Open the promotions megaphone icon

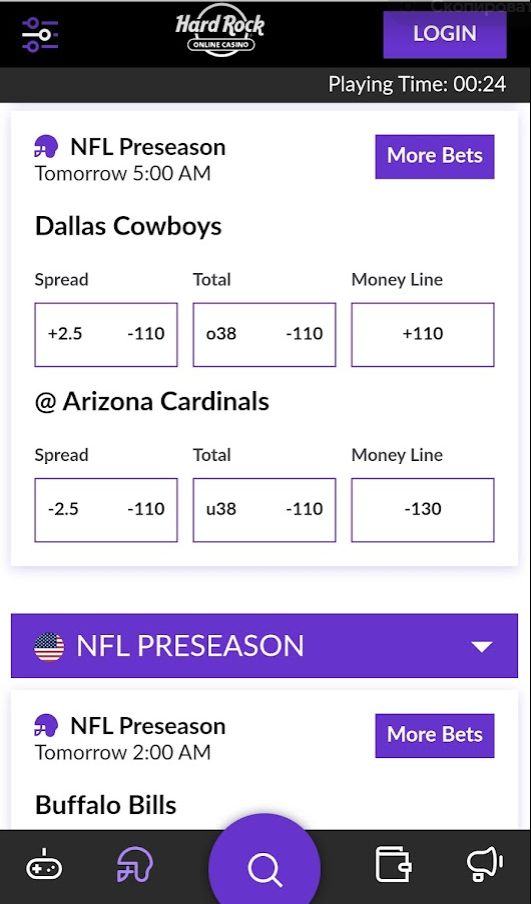point(485,864)
